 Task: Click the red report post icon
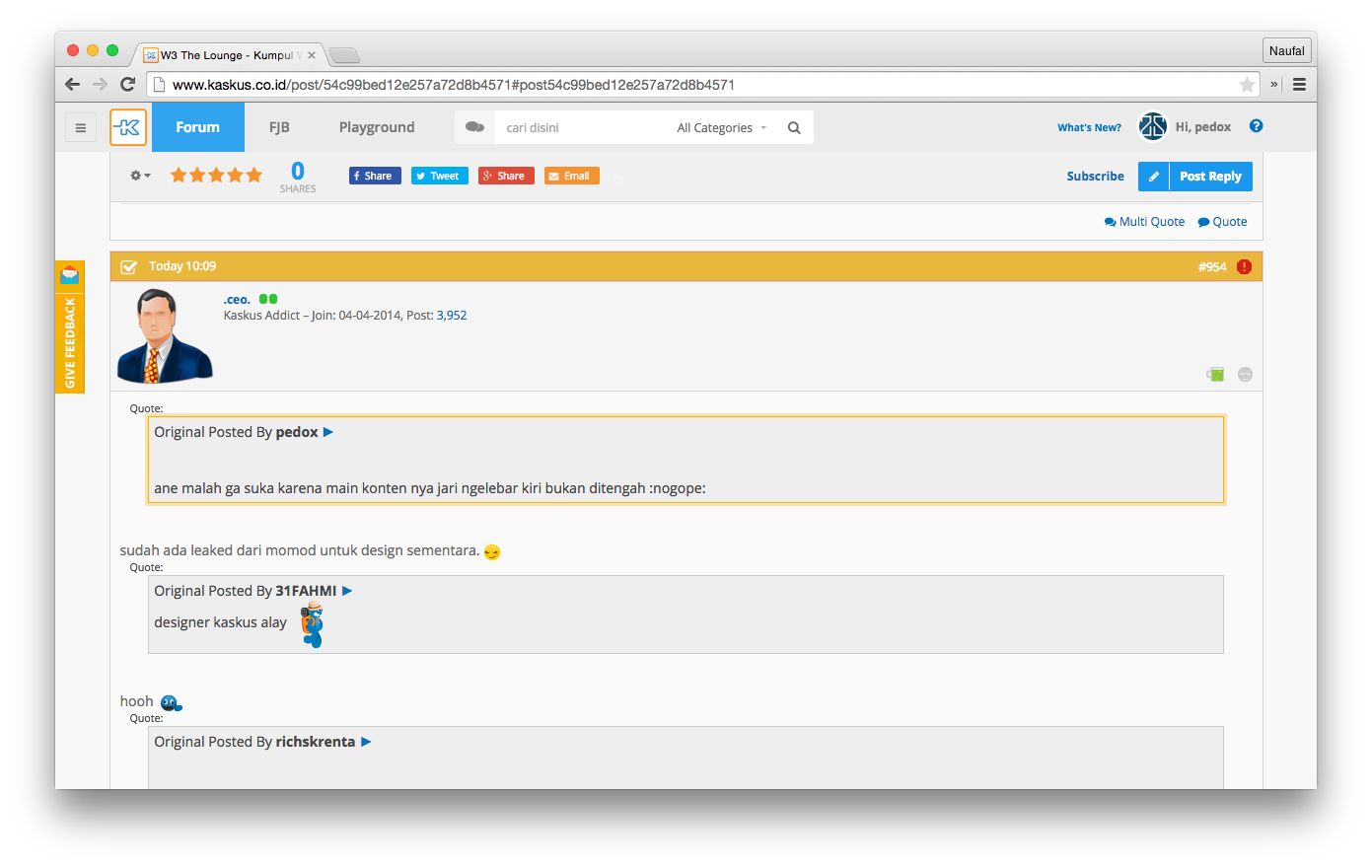click(x=1244, y=266)
